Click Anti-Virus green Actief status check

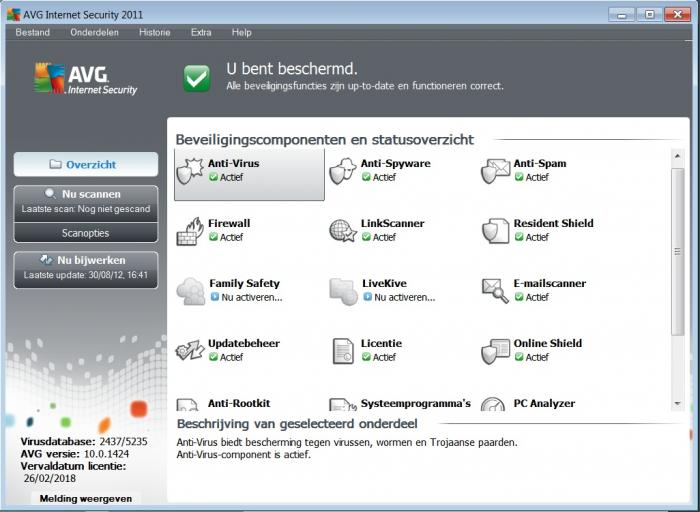click(213, 177)
